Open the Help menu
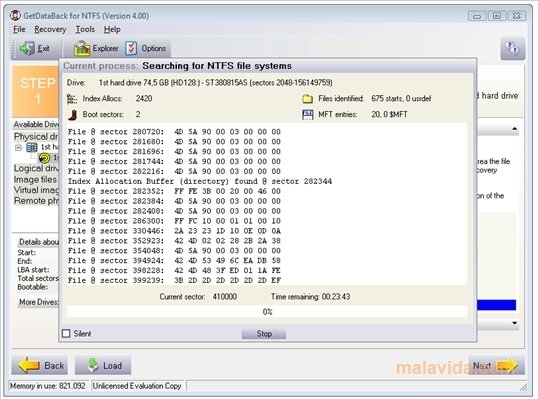Image resolution: width=538 pixels, height=399 pixels. click(112, 30)
